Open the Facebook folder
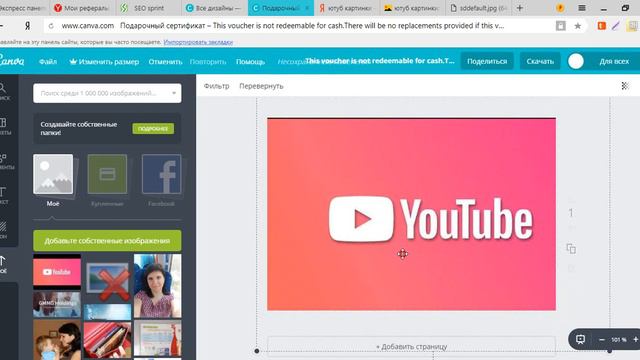The image size is (640, 360). click(161, 180)
